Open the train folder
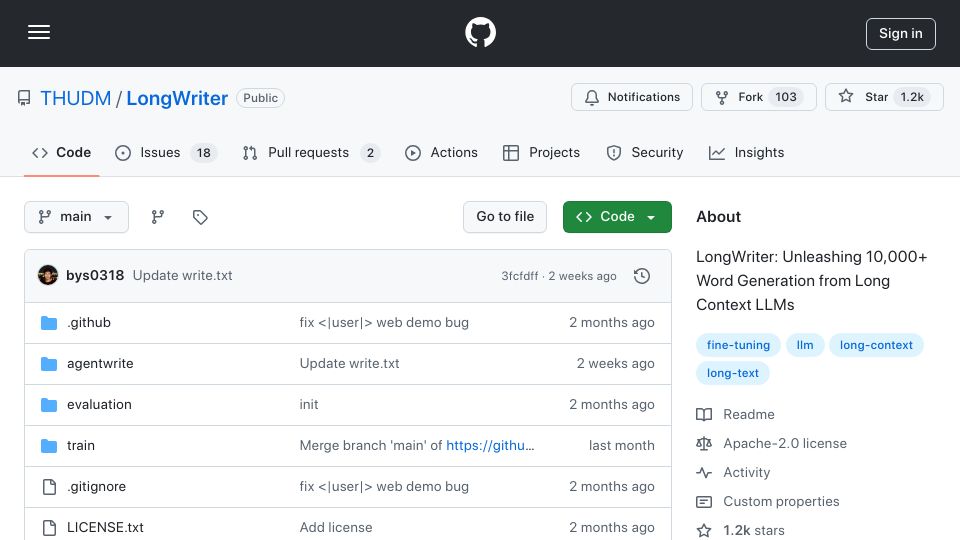Viewport: 960px width, 540px height. [x=81, y=446]
